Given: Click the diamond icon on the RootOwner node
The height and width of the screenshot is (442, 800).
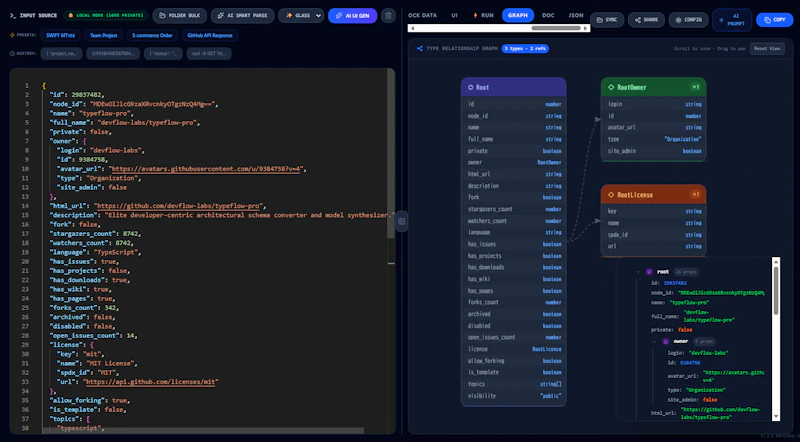Looking at the screenshot, I should tap(611, 87).
